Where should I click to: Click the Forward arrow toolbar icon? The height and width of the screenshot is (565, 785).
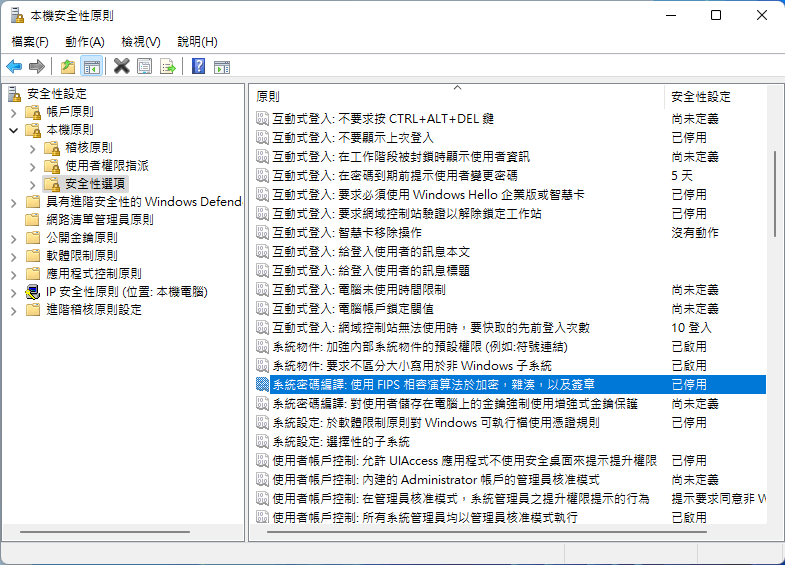pyautogui.click(x=37, y=66)
